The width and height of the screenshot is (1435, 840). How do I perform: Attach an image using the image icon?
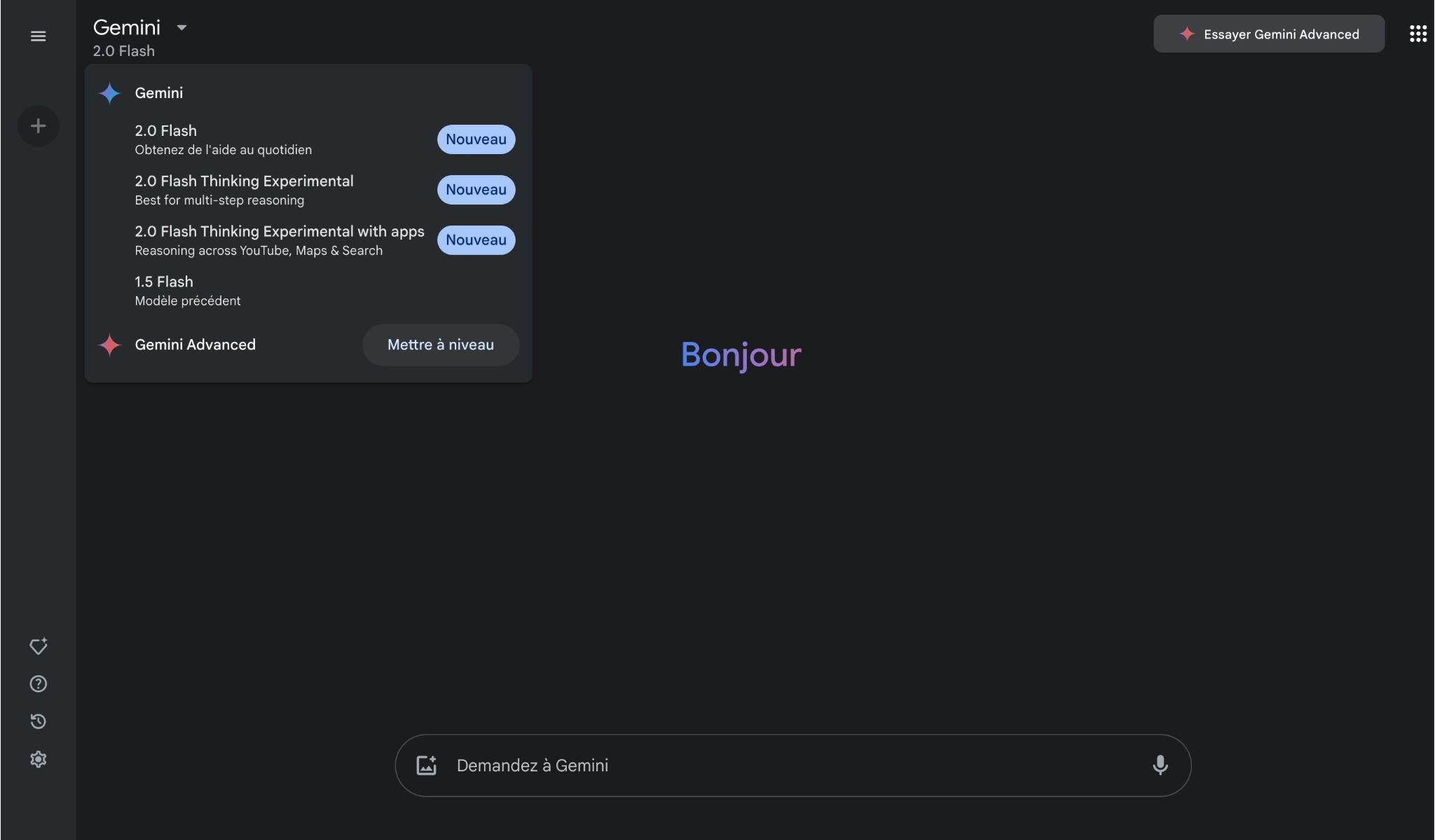point(427,765)
